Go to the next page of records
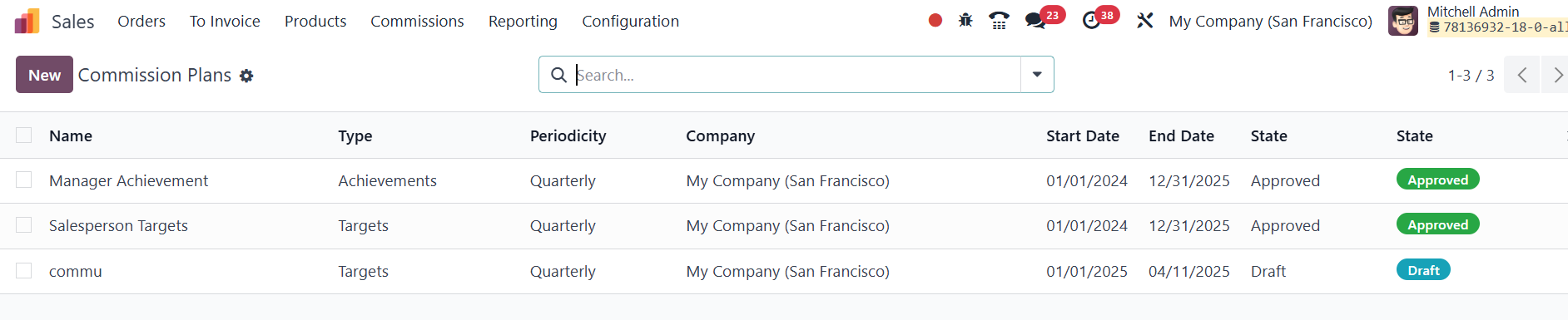The width and height of the screenshot is (1568, 320). (x=1556, y=75)
